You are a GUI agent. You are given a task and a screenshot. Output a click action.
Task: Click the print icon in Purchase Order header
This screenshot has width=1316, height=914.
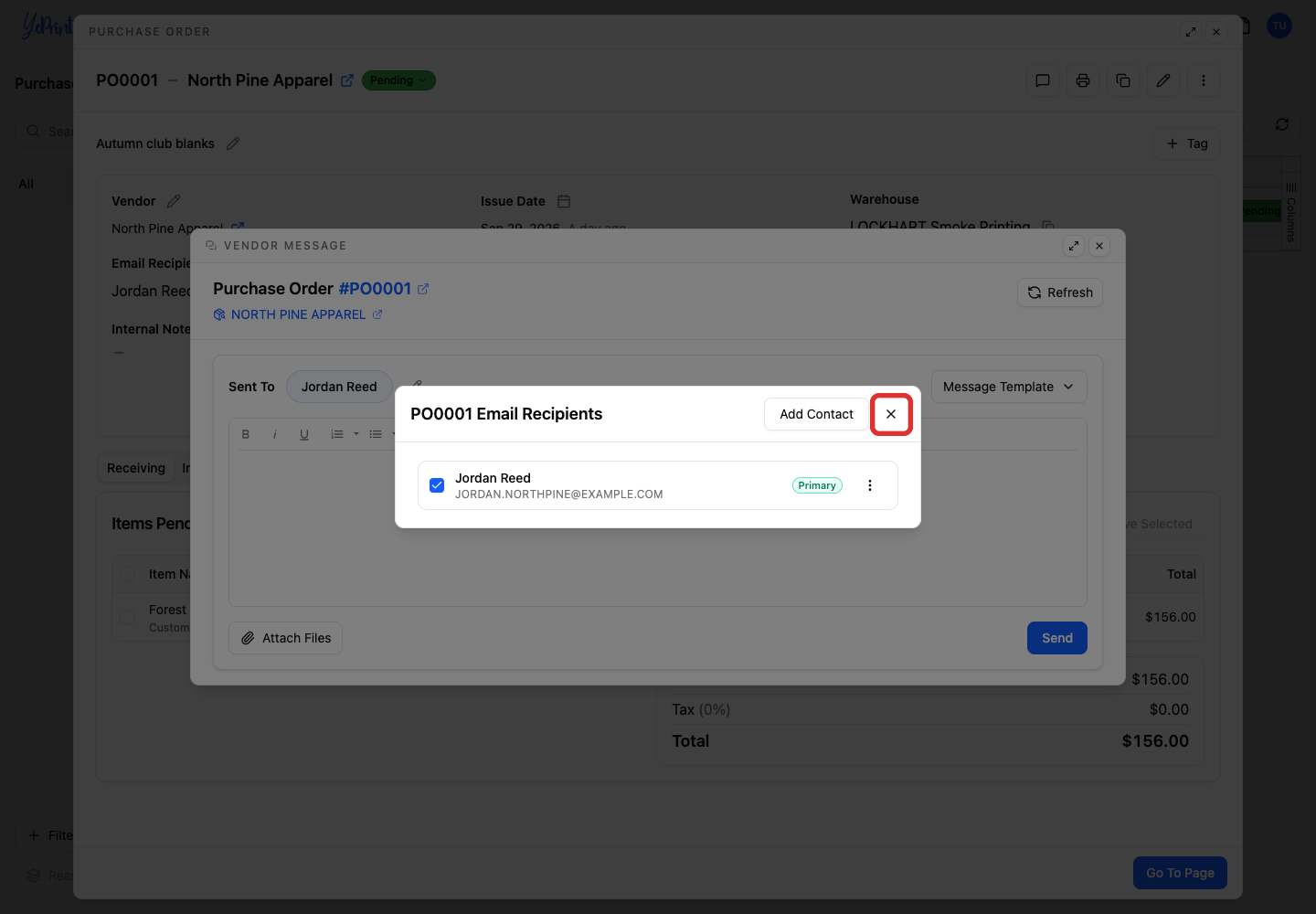tap(1083, 80)
